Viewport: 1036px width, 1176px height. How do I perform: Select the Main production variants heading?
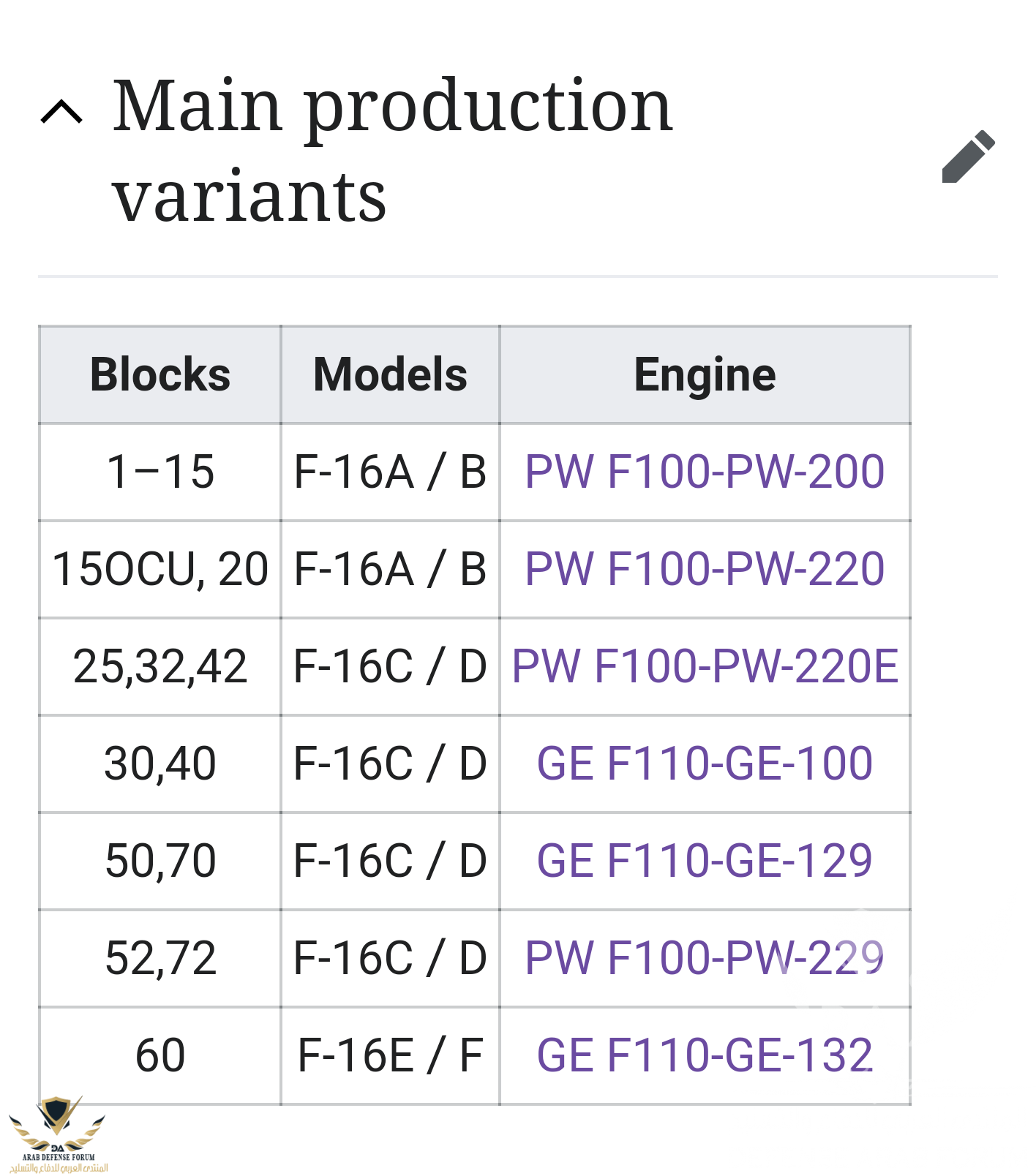pyautogui.click(x=392, y=150)
